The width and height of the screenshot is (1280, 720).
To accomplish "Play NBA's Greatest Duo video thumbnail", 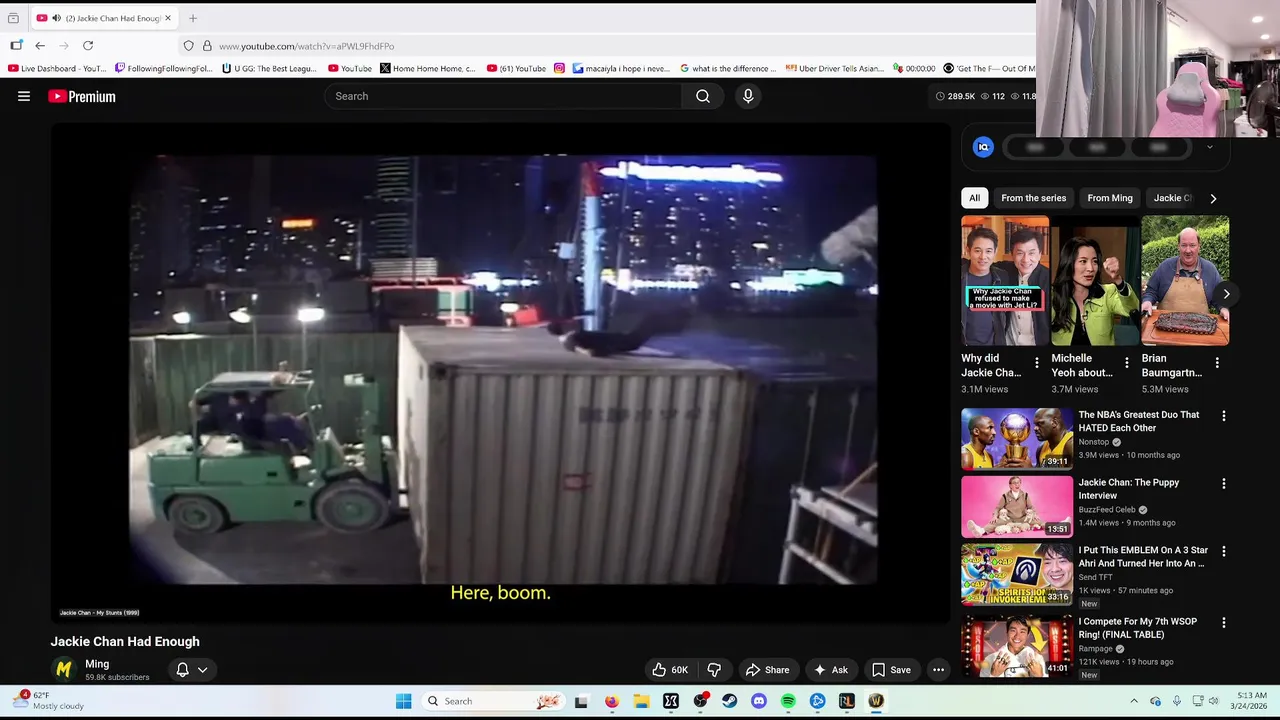I will tap(1017, 438).
